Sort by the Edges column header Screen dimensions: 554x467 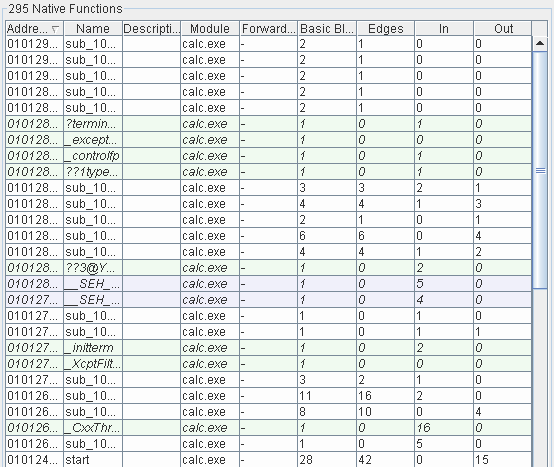[x=385, y=29]
